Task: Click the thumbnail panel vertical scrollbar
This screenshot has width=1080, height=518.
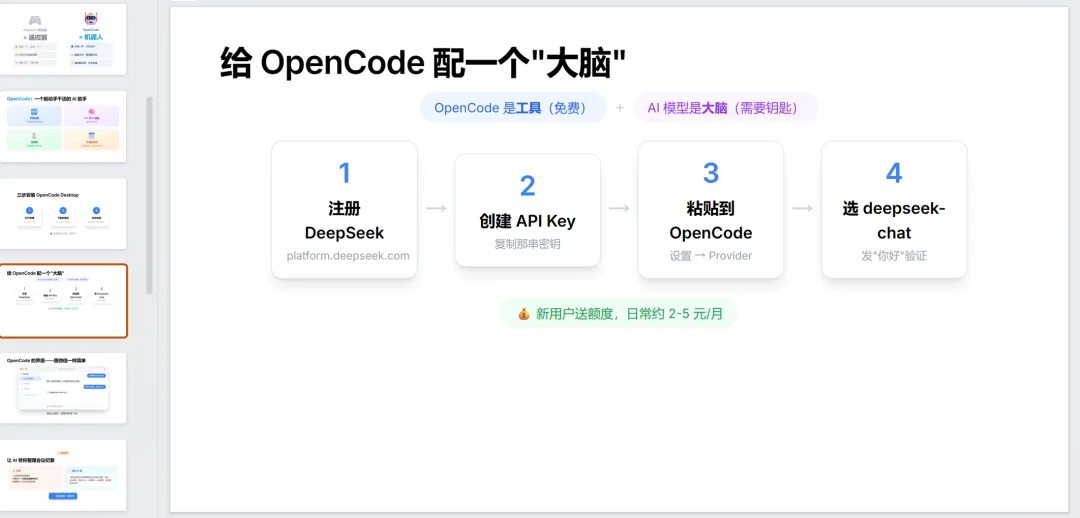Action: (149, 196)
